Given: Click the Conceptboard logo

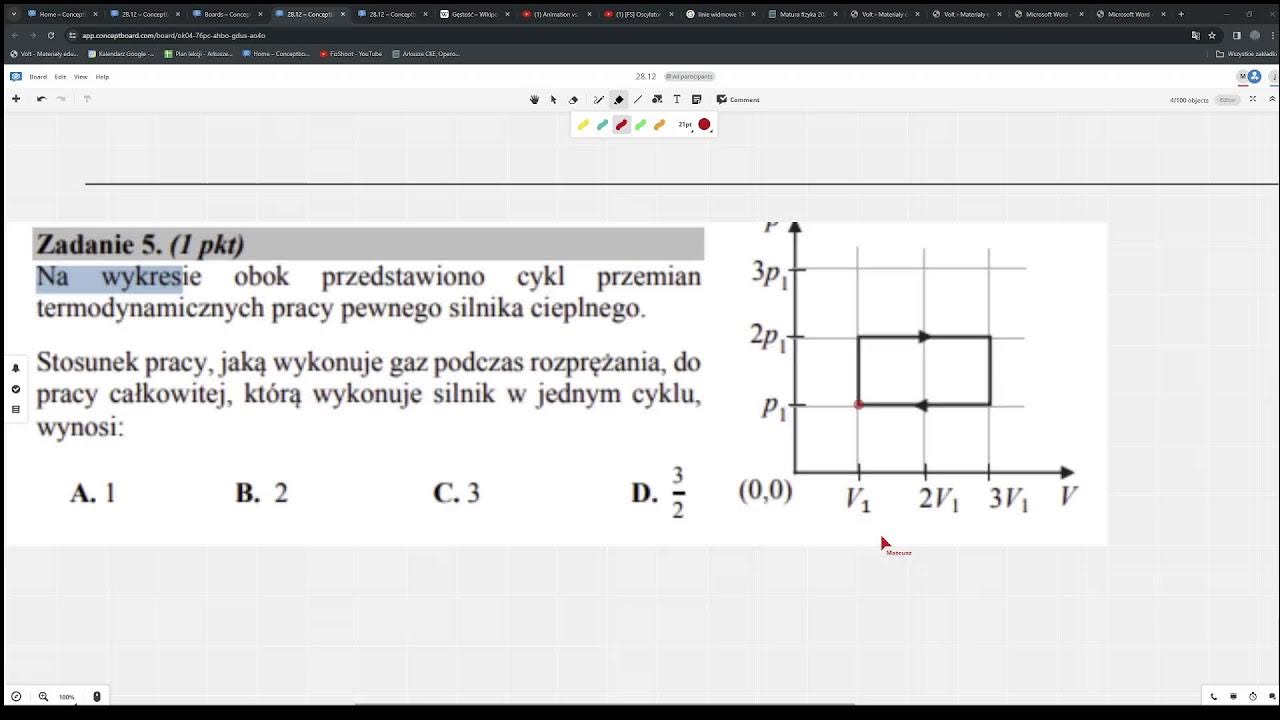Looking at the screenshot, I should point(16,77).
